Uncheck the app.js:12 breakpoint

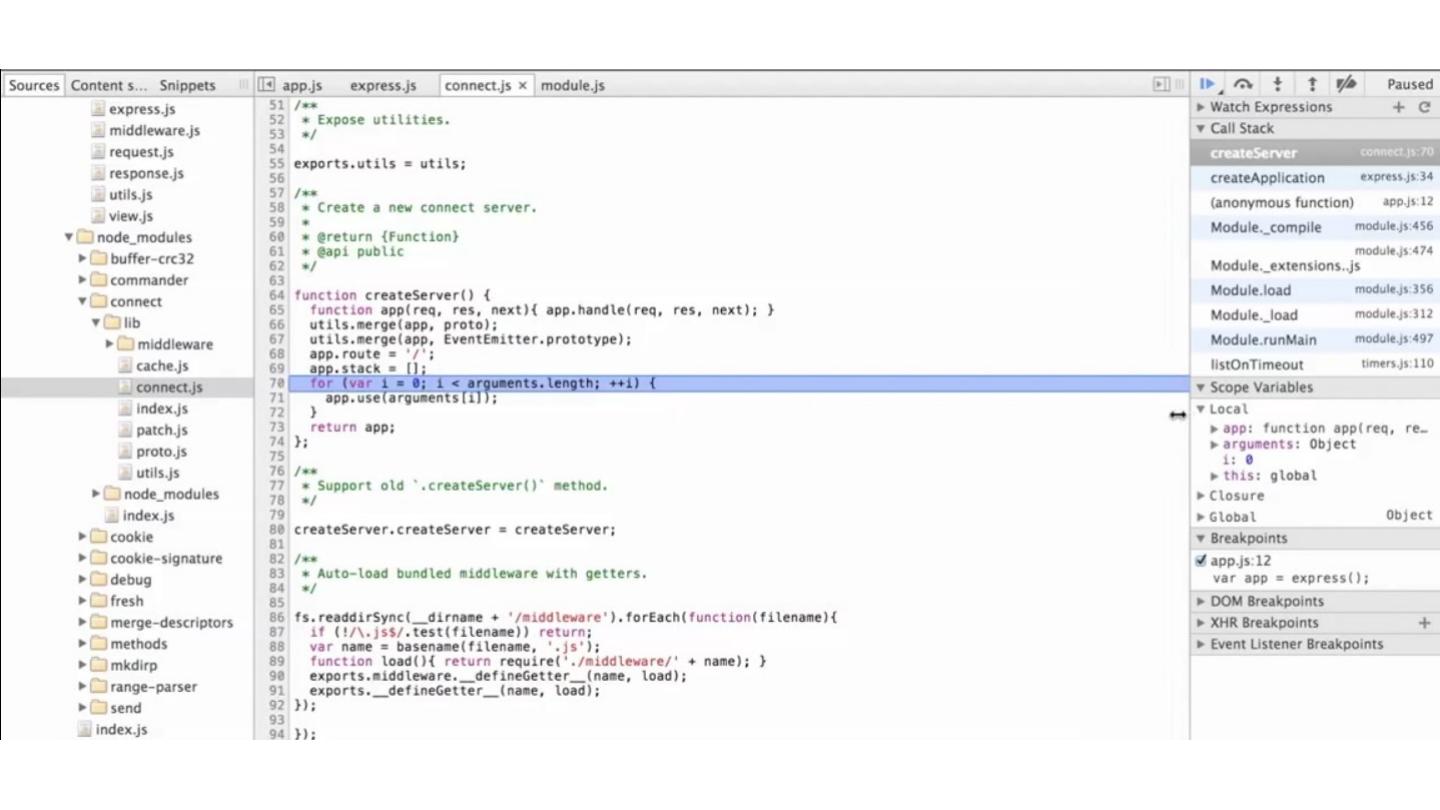pos(1201,561)
